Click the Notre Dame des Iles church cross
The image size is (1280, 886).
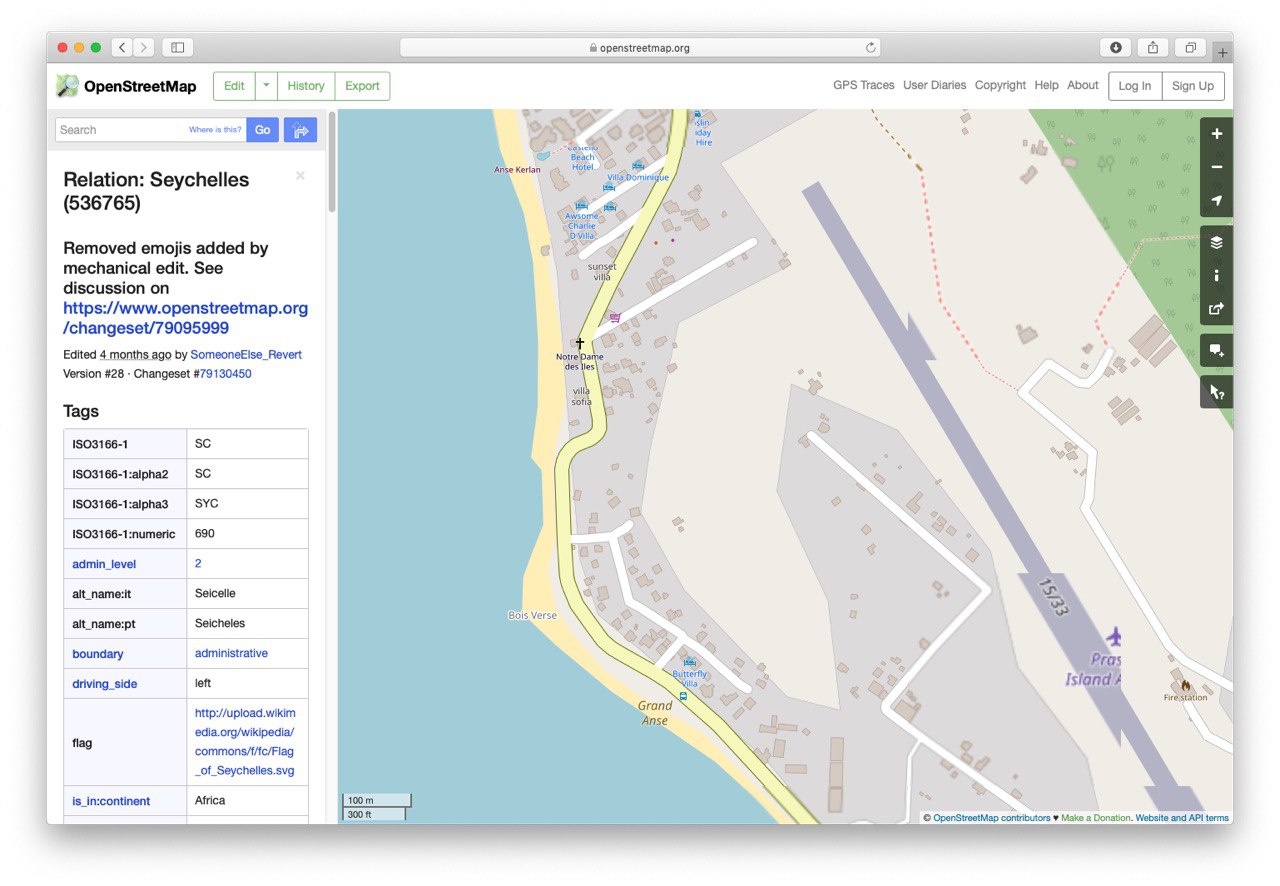[579, 343]
